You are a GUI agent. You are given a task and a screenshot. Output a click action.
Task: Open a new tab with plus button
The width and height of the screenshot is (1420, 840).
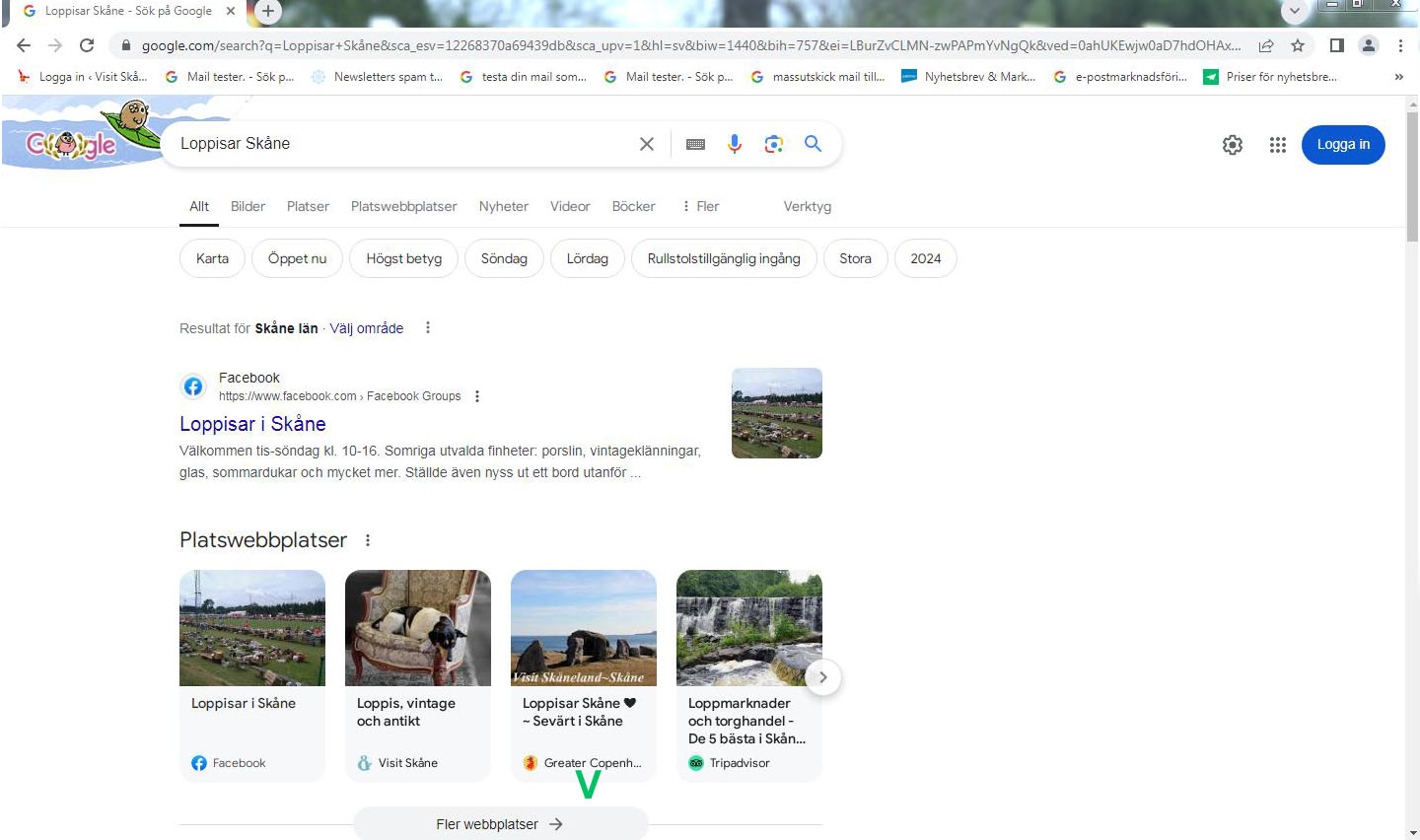(x=268, y=11)
